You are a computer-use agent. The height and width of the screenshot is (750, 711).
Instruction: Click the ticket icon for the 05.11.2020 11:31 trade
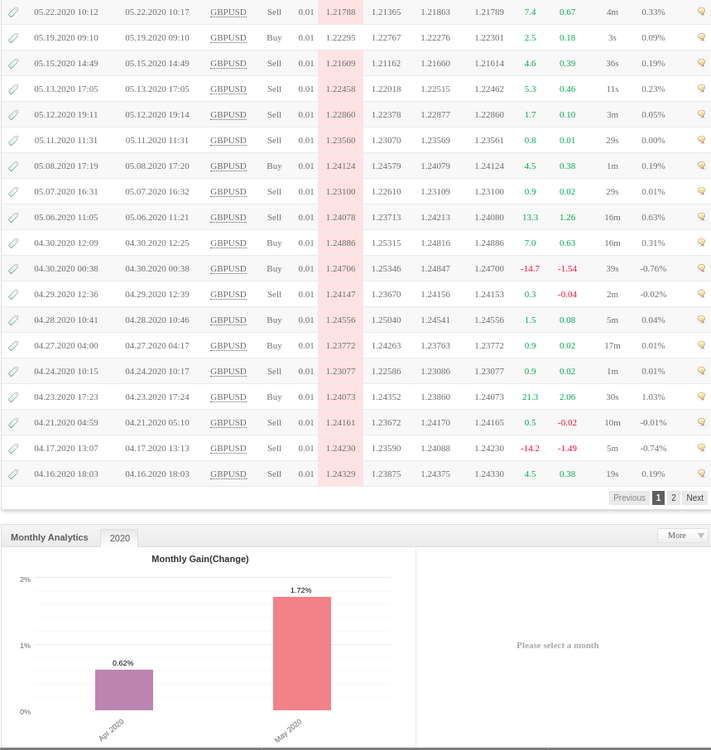pyautogui.click(x=13, y=141)
